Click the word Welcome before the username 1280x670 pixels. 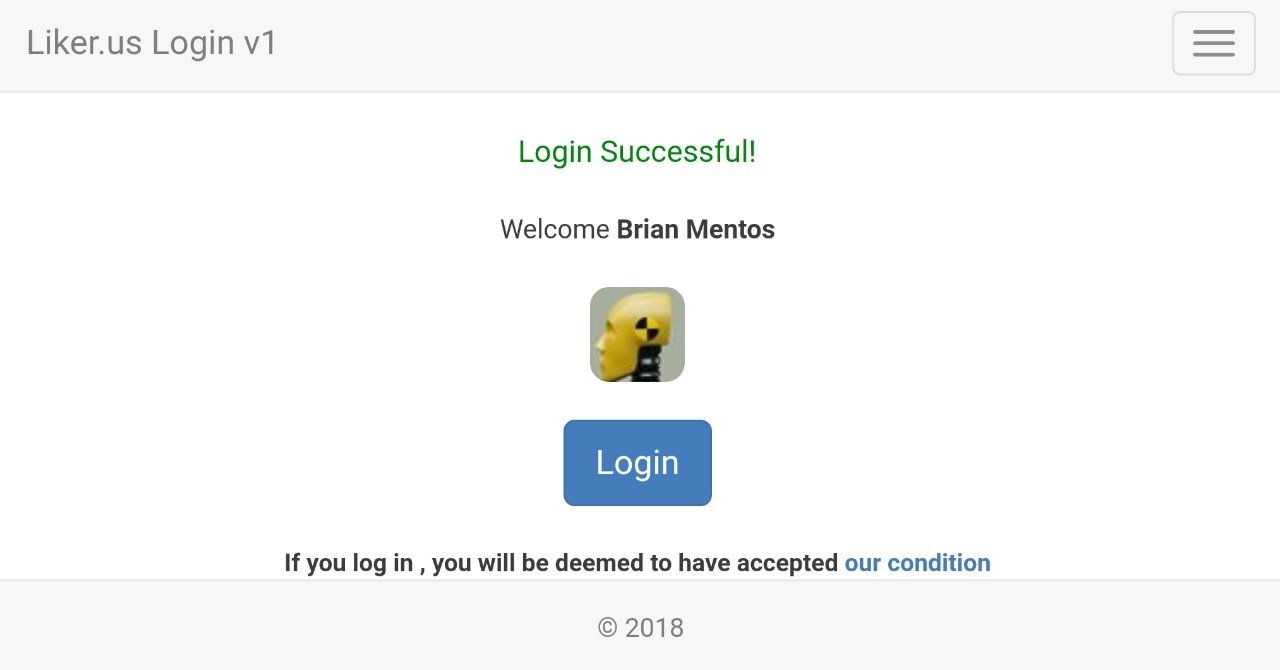[x=554, y=230]
